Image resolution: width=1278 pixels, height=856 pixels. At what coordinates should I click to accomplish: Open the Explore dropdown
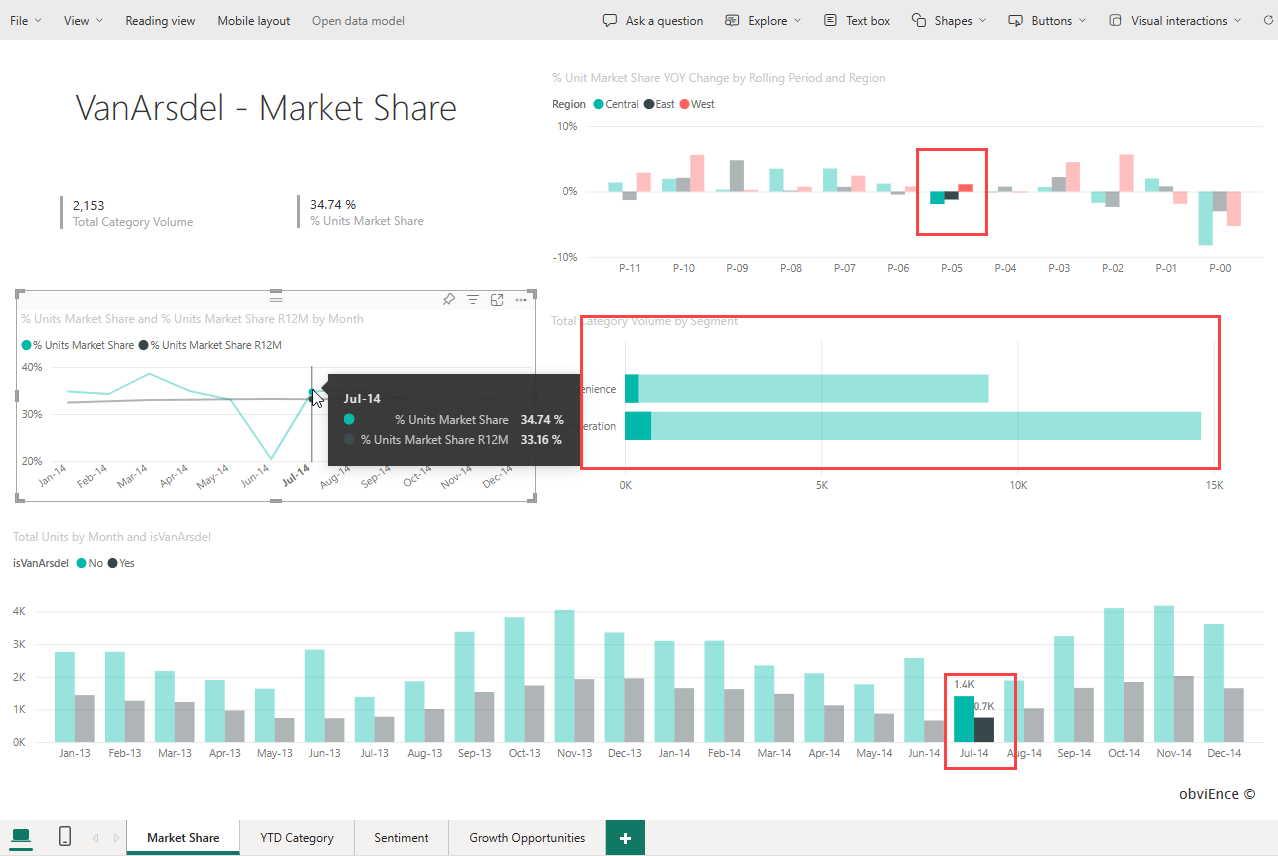(x=763, y=20)
